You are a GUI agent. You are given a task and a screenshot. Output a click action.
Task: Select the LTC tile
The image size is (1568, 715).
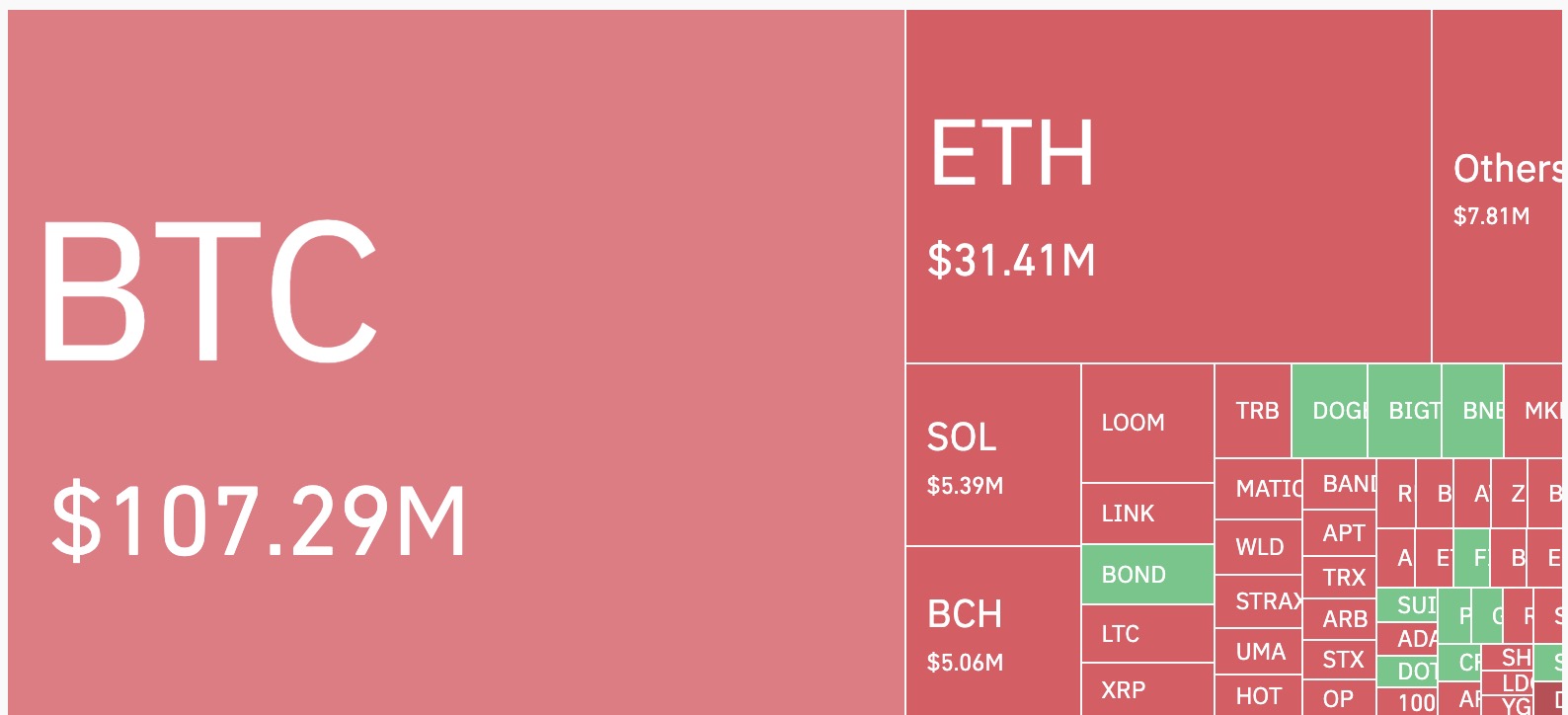[1147, 633]
